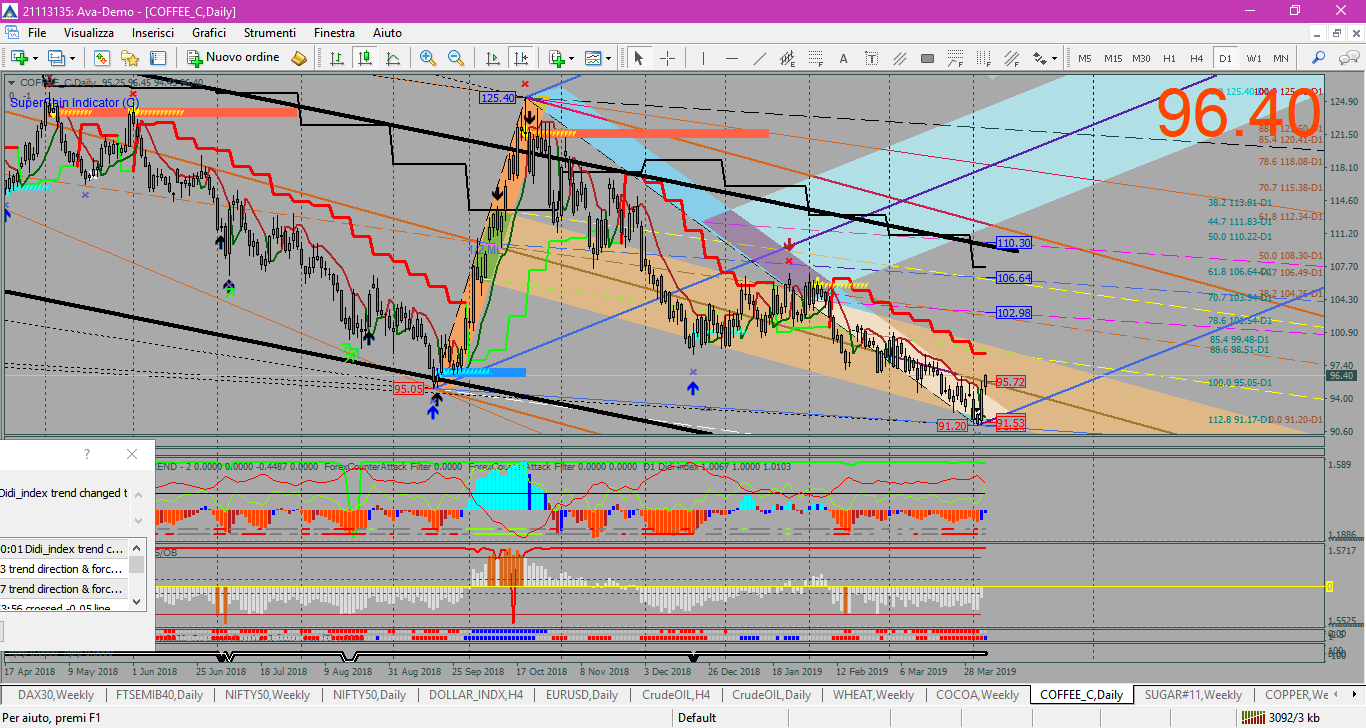Switch to the SUGAR#11,Weekly chart tab

1194,694
